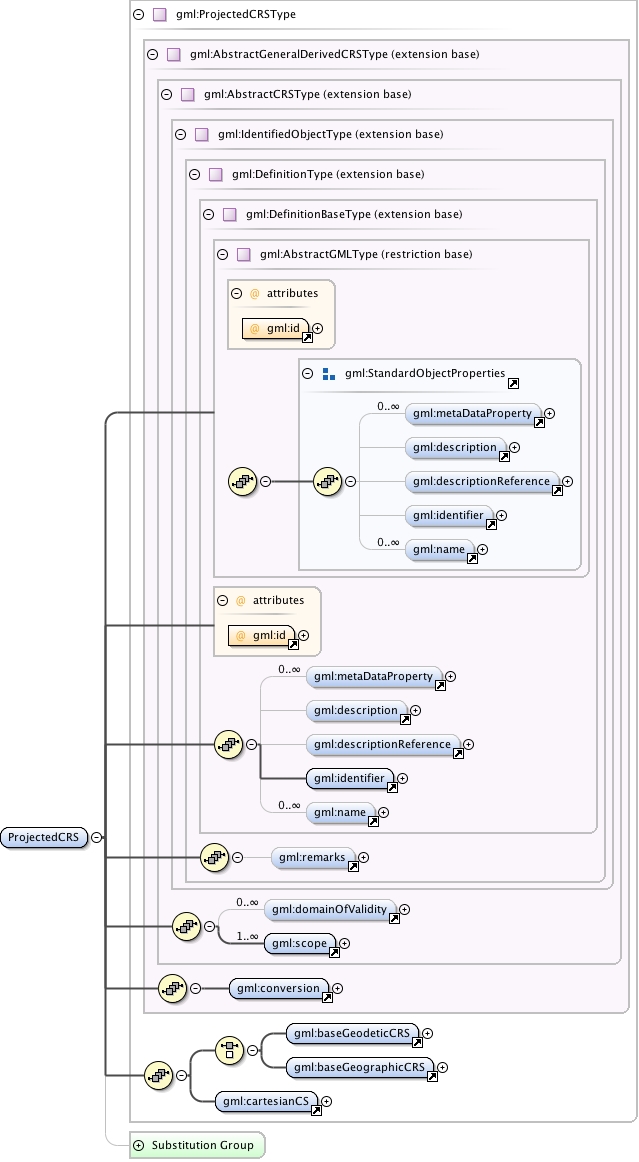
Task: Expand gml:baseGeographicCRS element
Action: click(443, 1067)
